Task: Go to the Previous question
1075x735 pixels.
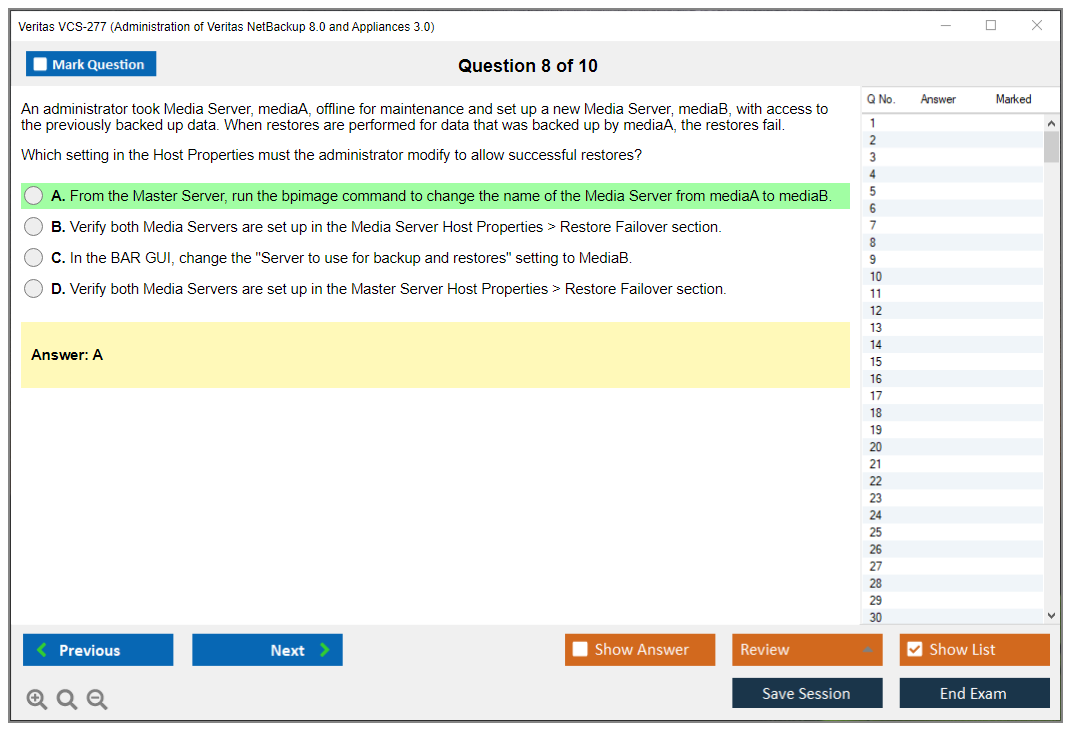Action: coord(98,650)
